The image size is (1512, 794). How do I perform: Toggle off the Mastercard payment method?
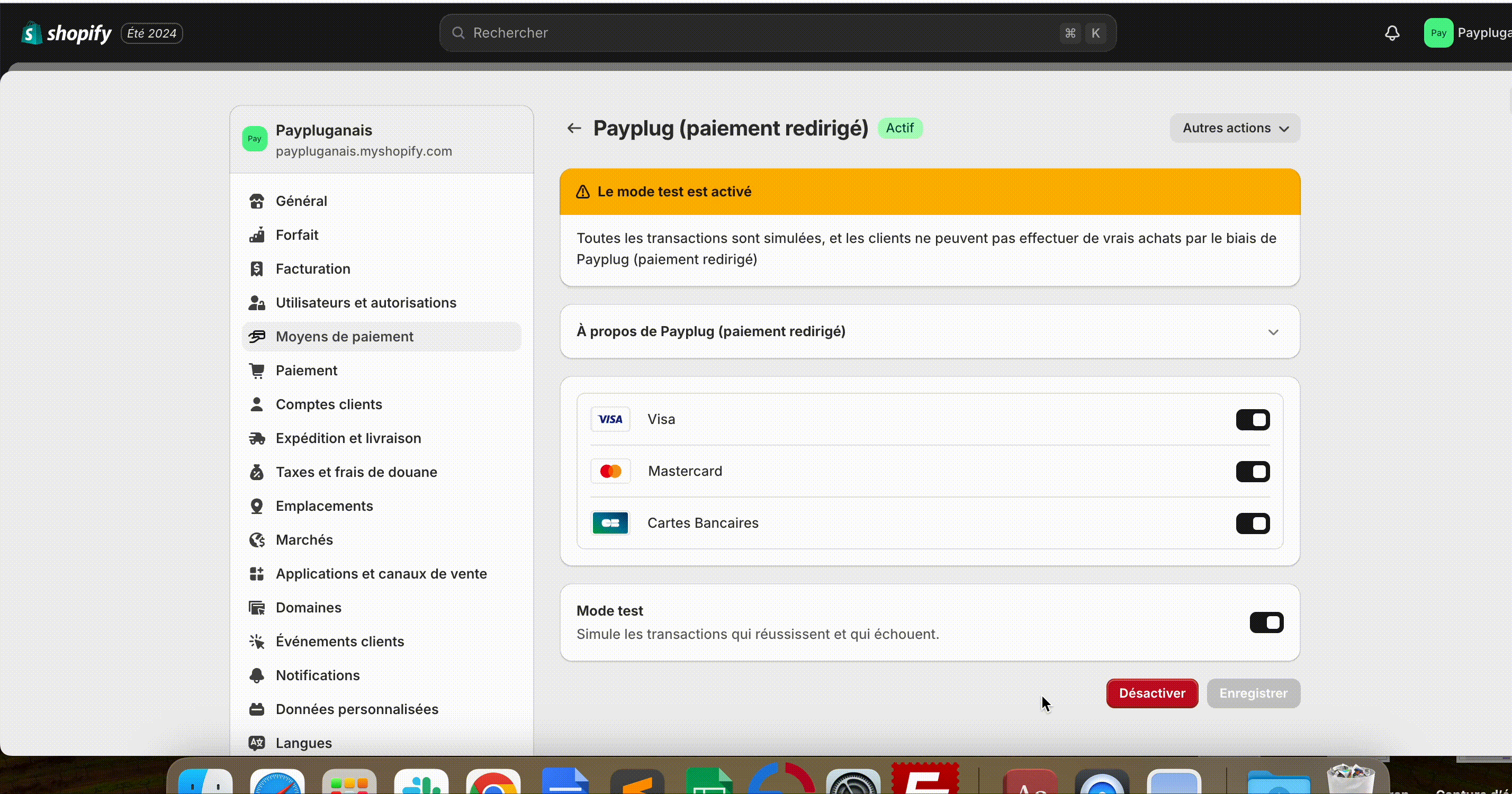[x=1253, y=471]
